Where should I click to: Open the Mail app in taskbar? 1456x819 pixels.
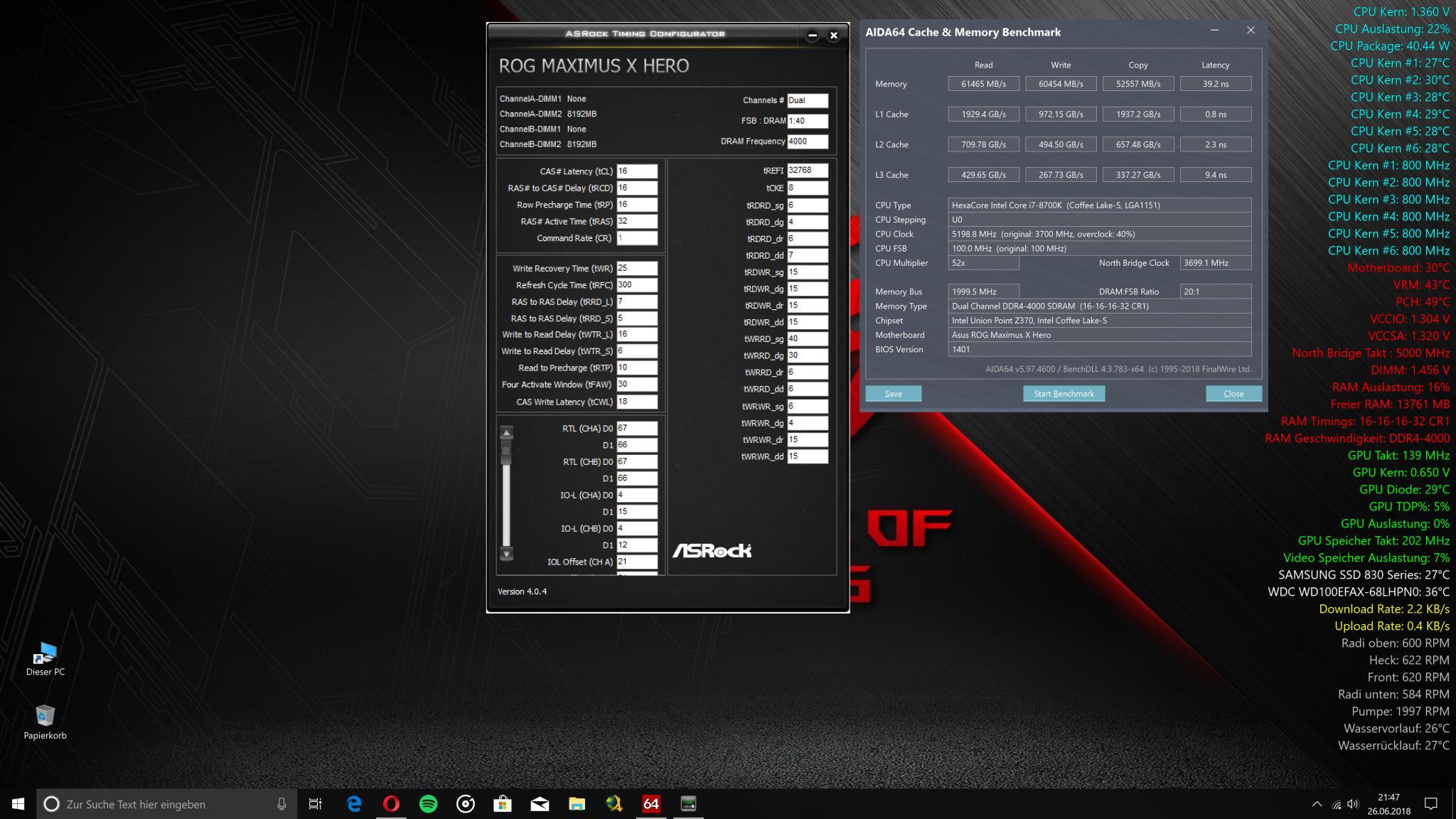pyautogui.click(x=540, y=804)
